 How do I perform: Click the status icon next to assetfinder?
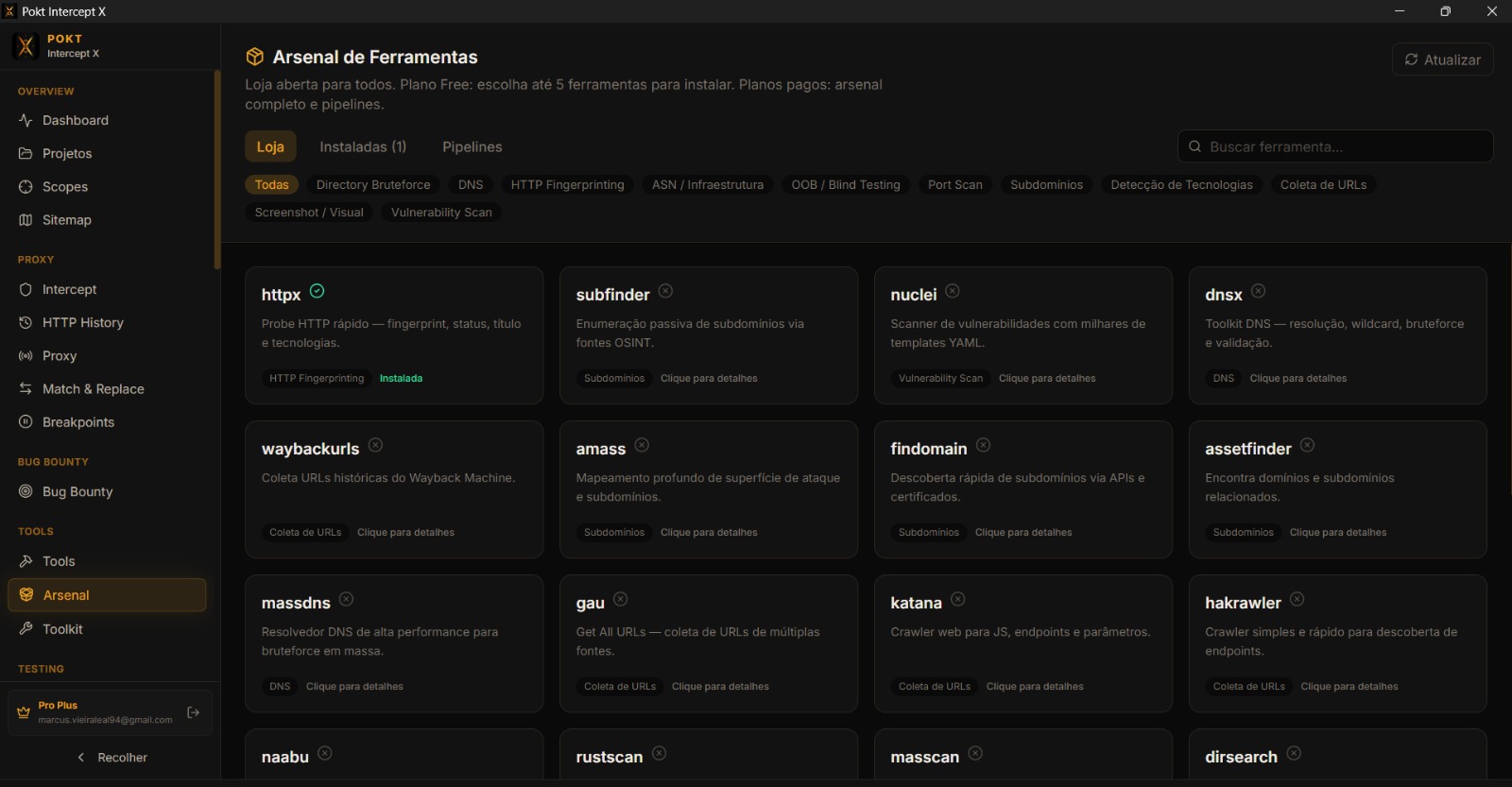[x=1308, y=445]
